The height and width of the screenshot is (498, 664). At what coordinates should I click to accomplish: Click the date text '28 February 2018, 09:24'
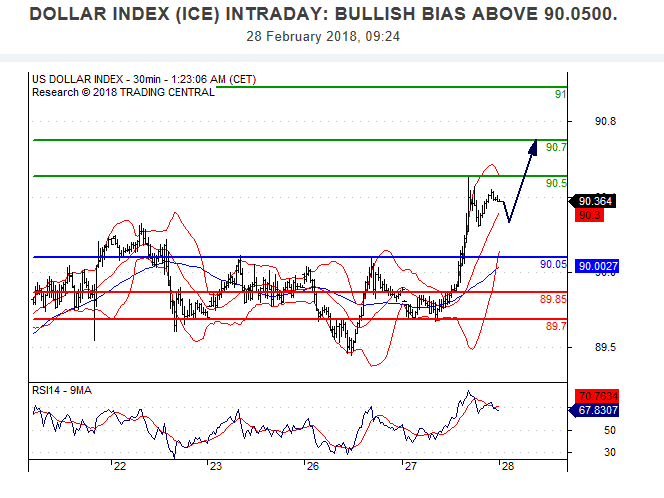click(x=323, y=36)
